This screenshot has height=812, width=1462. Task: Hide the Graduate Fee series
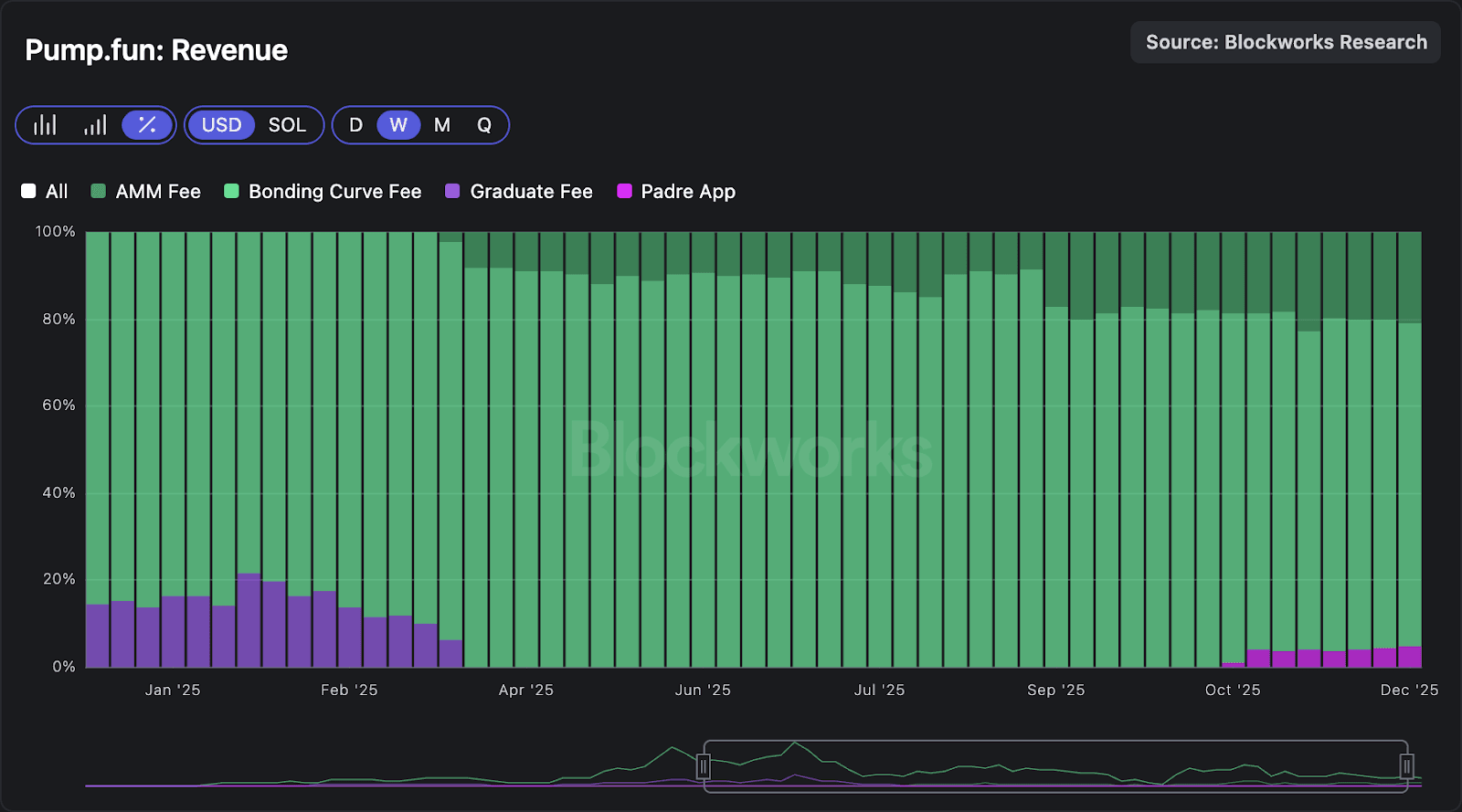tap(518, 191)
